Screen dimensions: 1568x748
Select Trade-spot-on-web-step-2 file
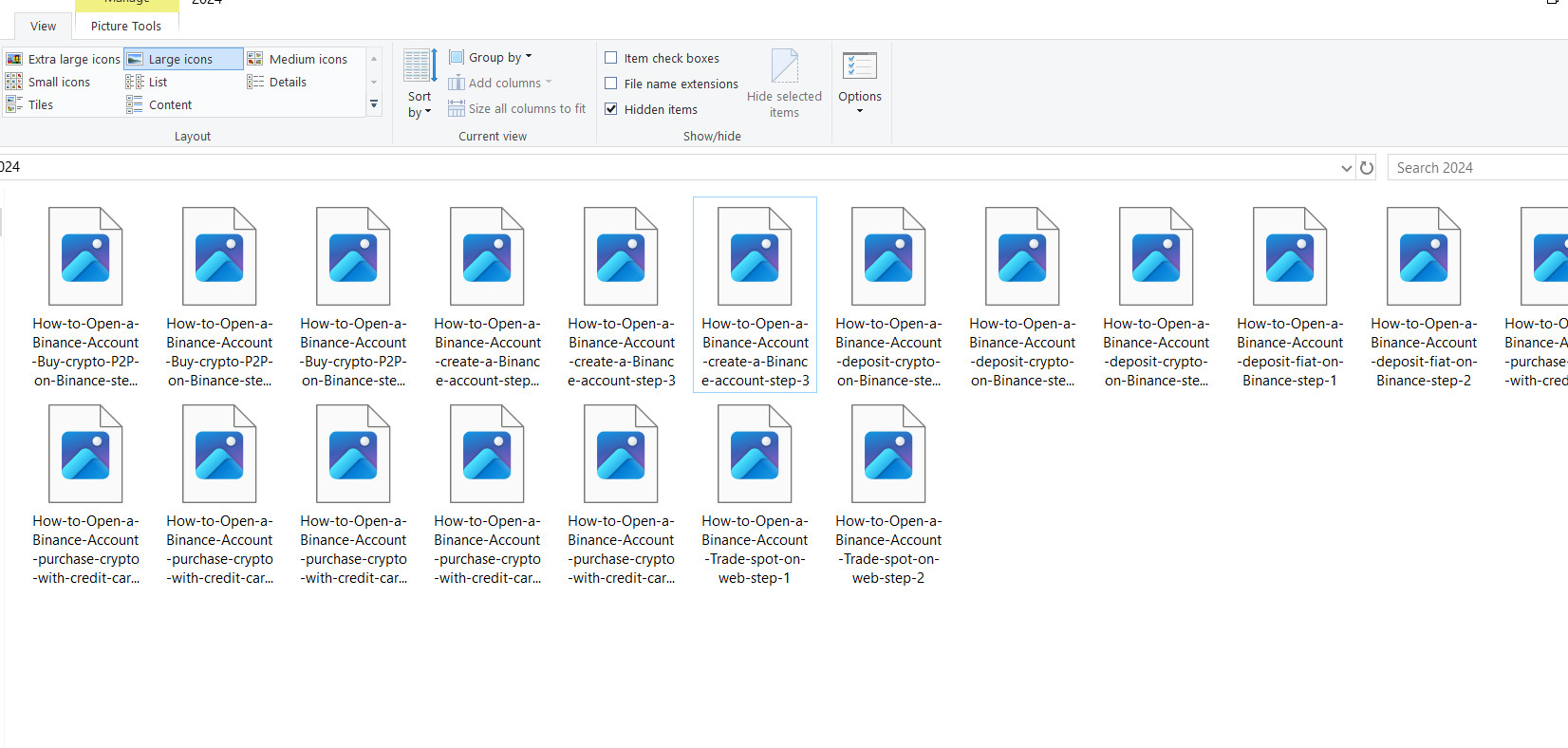[x=888, y=494]
